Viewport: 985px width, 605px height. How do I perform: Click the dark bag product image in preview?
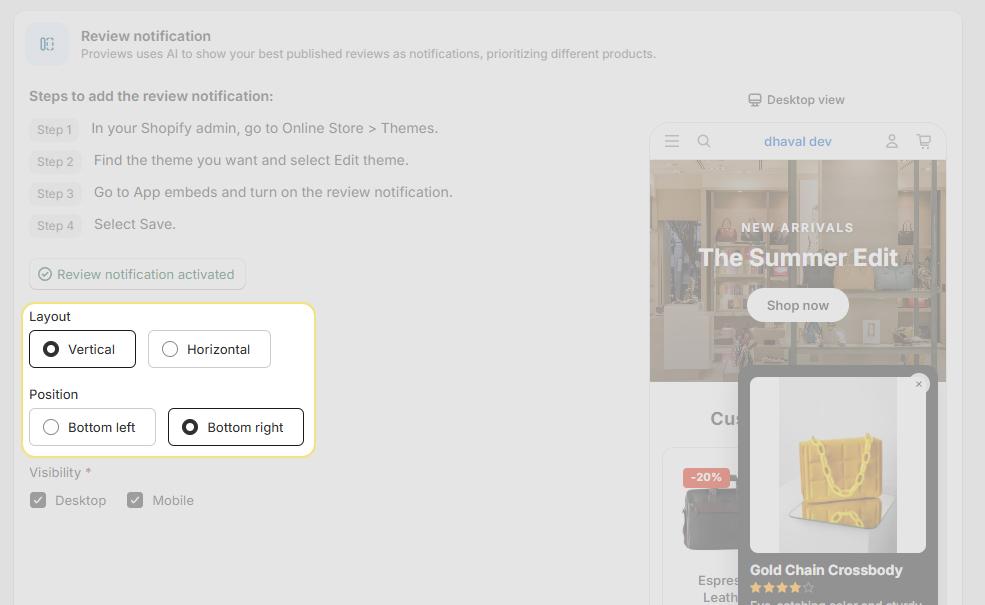pyautogui.click(x=711, y=515)
